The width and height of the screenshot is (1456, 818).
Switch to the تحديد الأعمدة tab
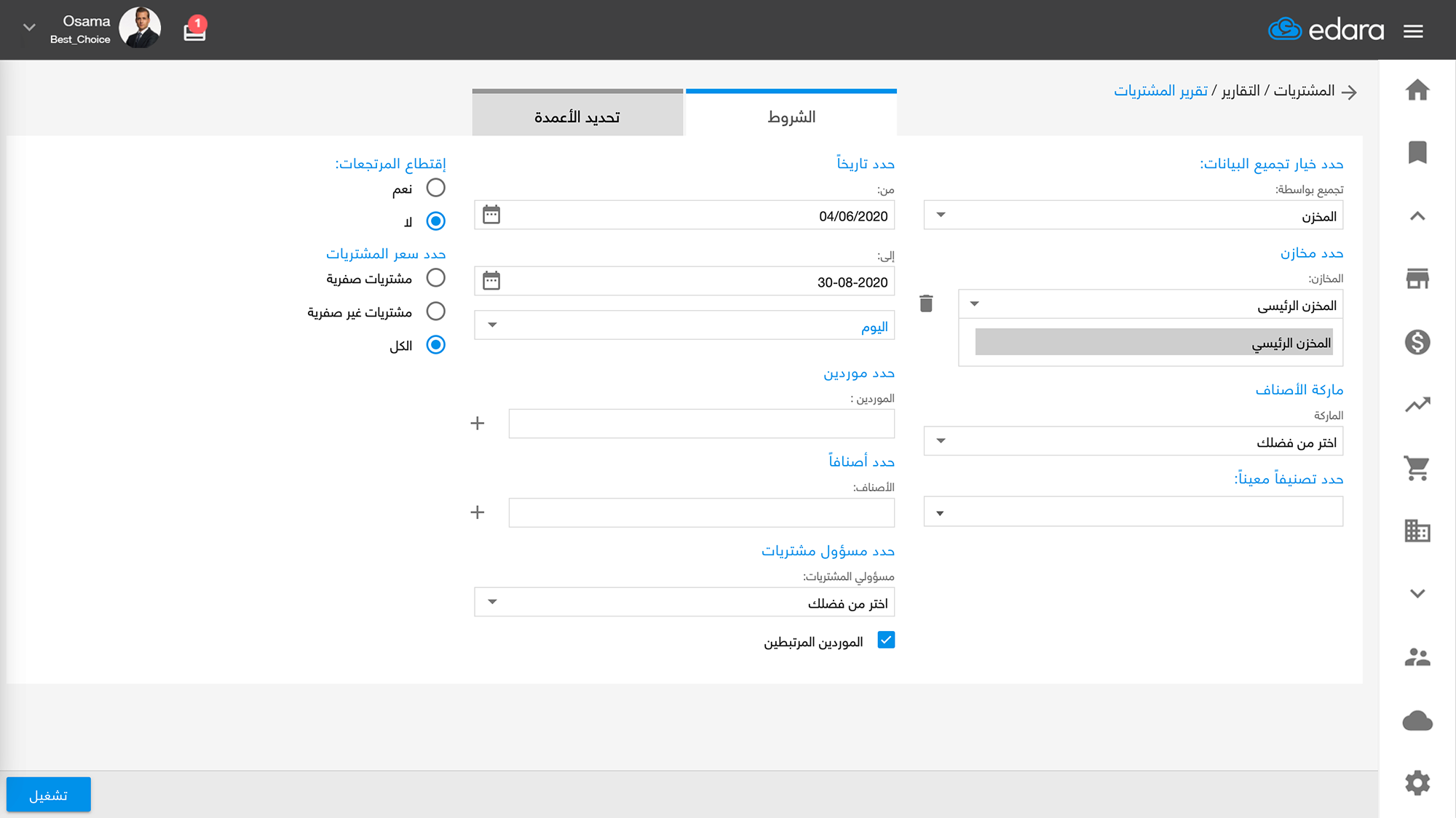point(577,116)
